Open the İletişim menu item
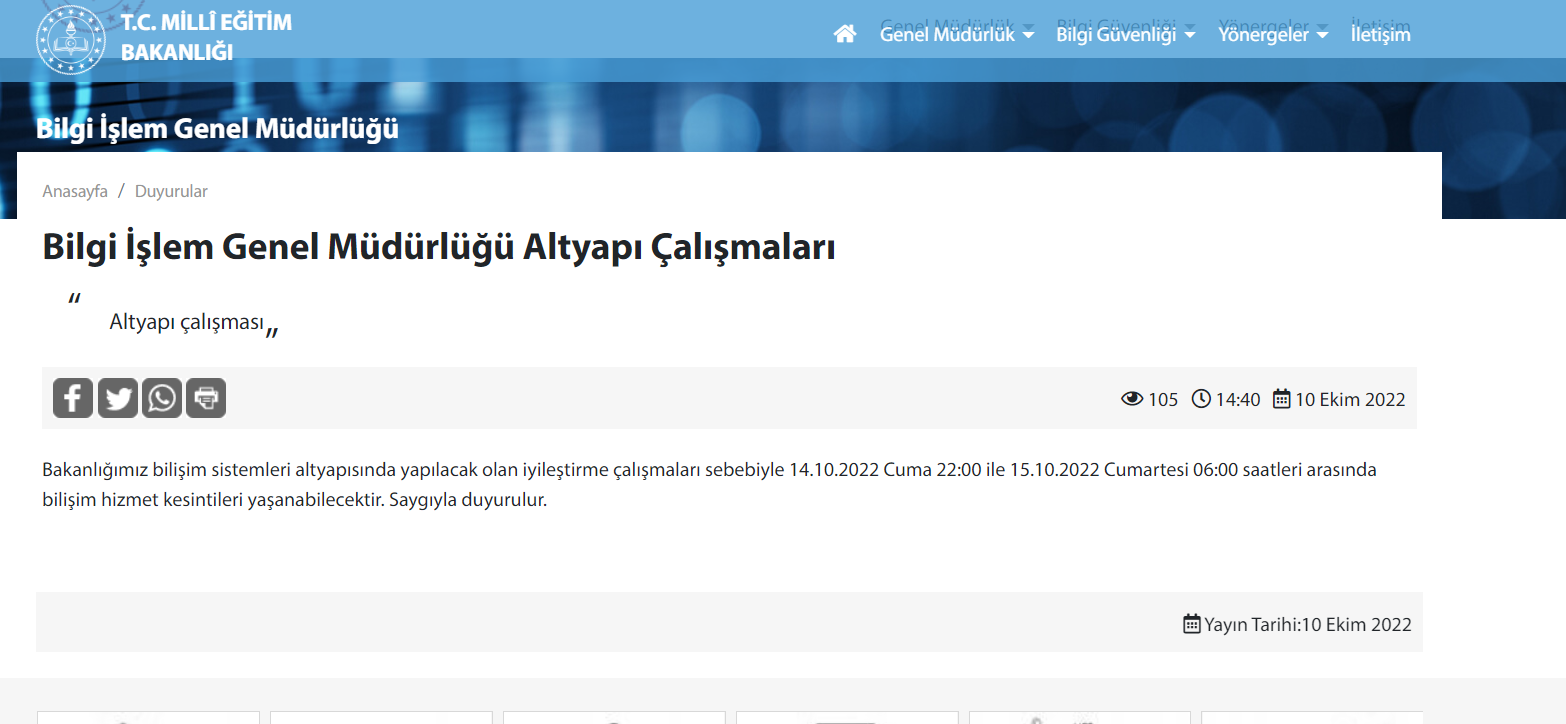Screen dimensions: 1566x724 pyautogui.click(x=1380, y=34)
